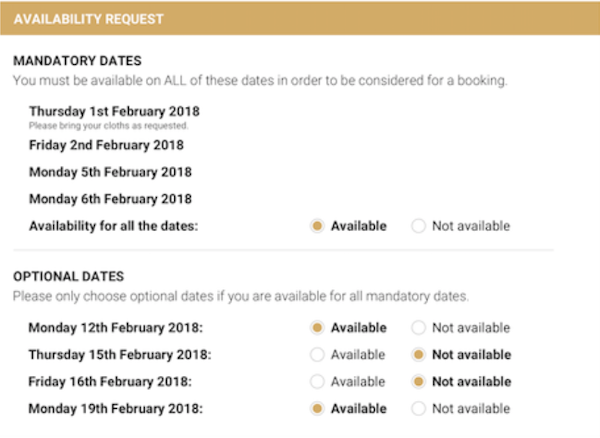Click the 'Please only choose optional dates' instruction
The image size is (600, 438).
[240, 297]
